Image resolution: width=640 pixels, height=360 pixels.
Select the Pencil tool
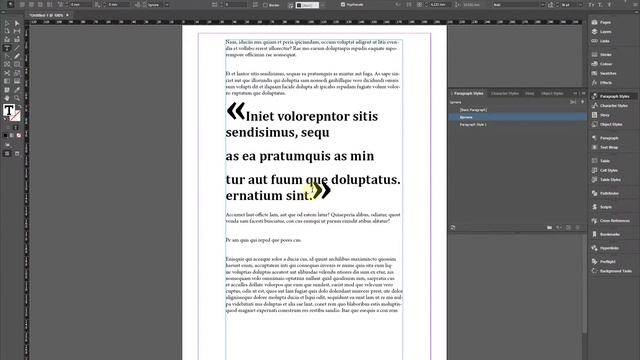(x=17, y=56)
